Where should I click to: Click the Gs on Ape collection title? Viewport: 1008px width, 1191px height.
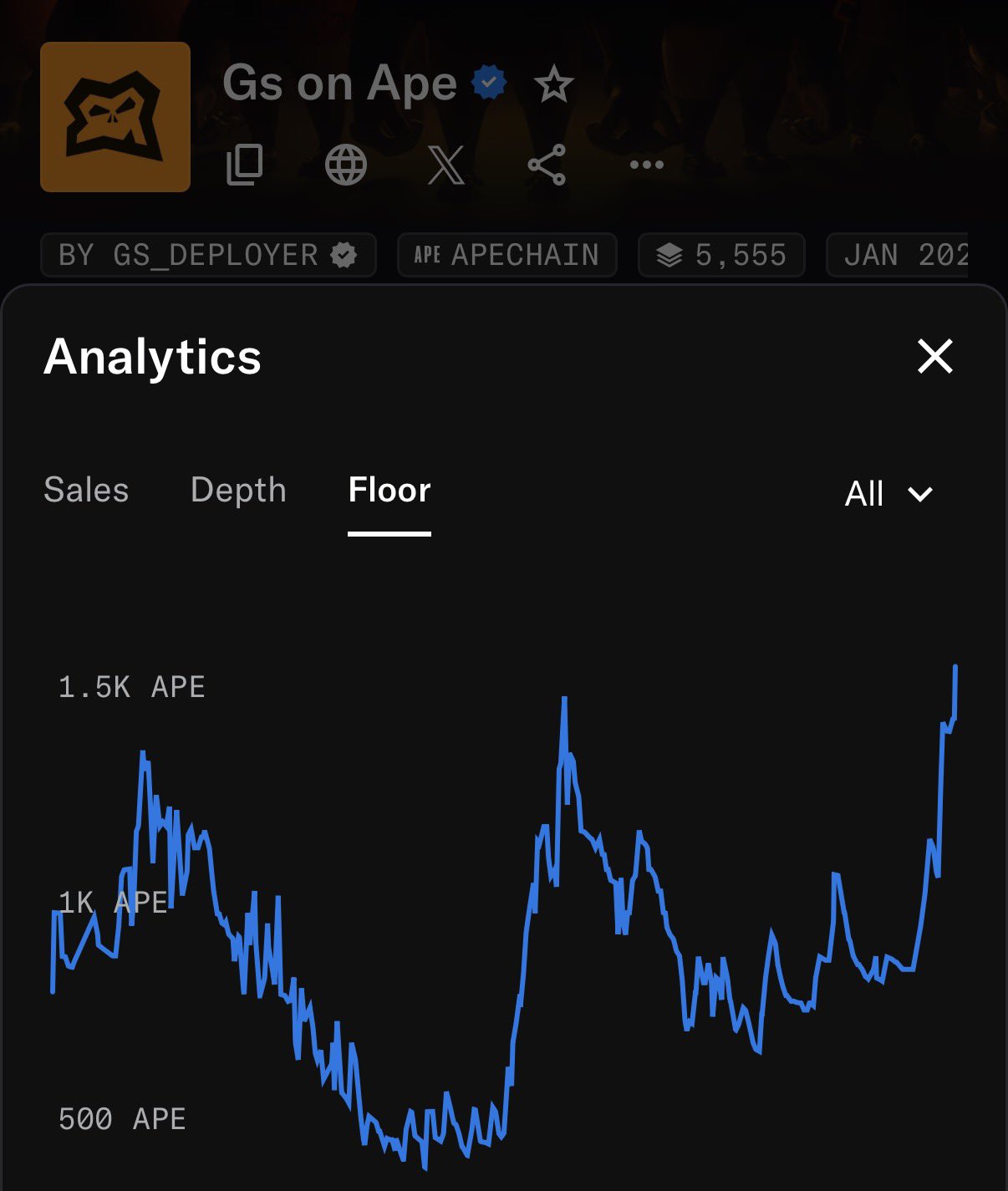(x=339, y=83)
